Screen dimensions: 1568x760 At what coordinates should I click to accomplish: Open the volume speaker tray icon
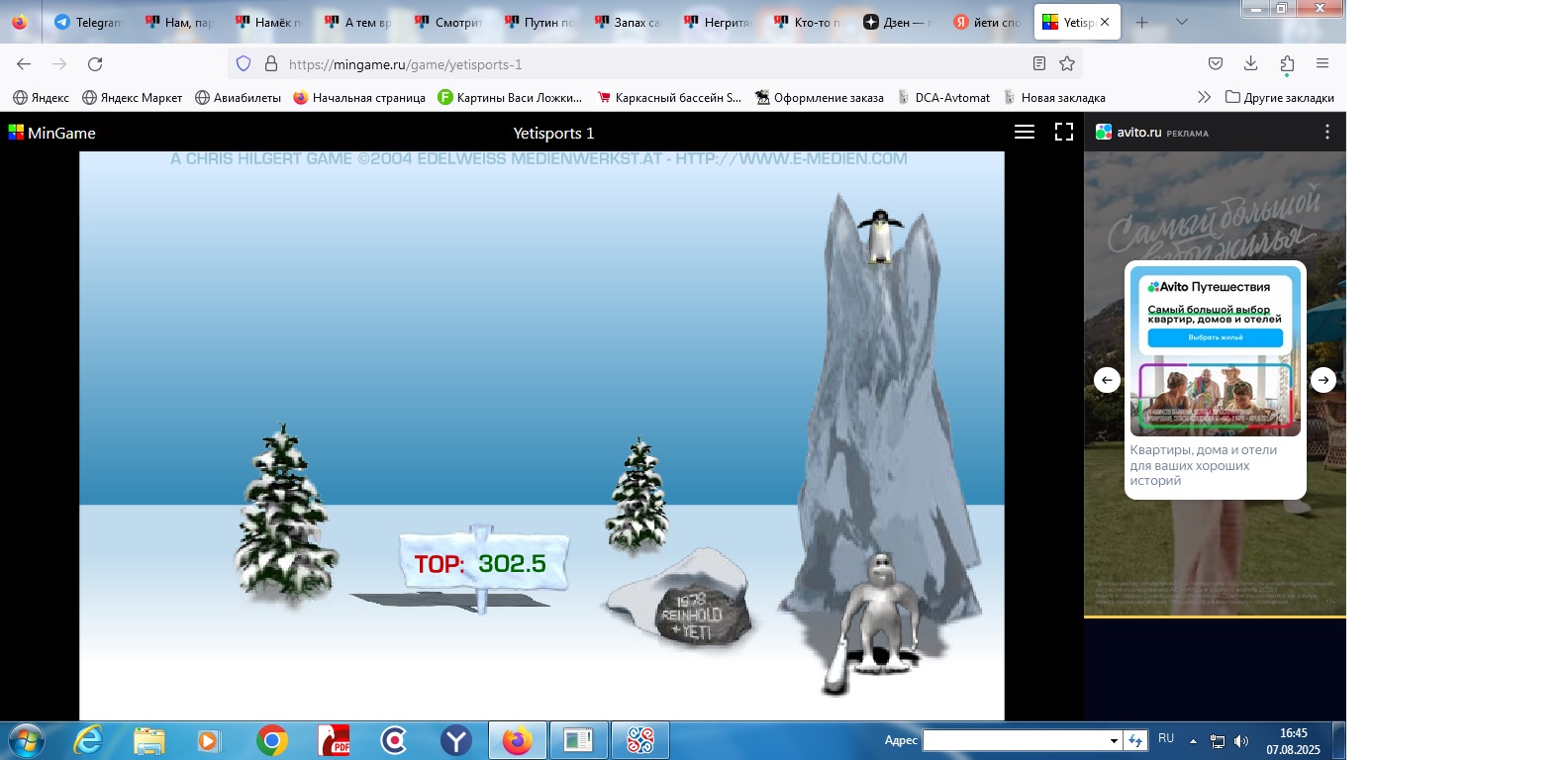click(x=1241, y=741)
